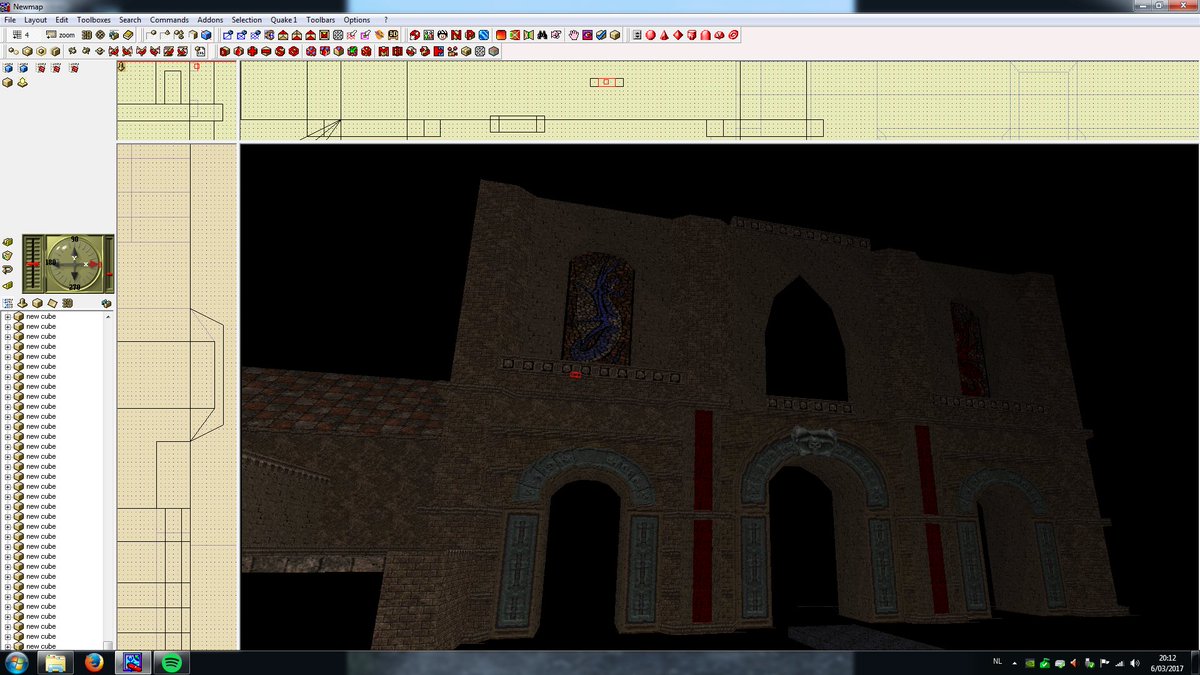Open the Windows Start menu

tap(15, 663)
